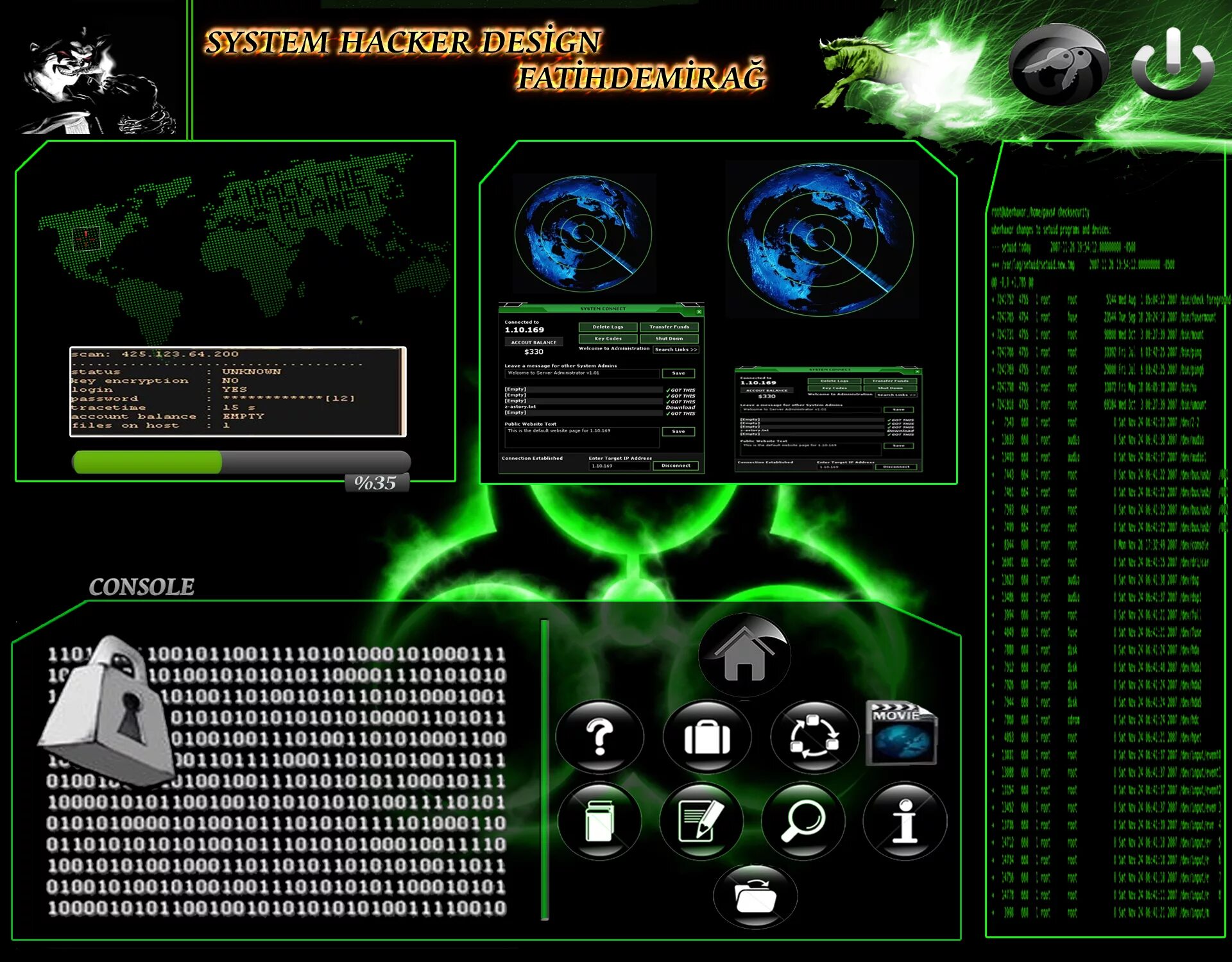Toggle the power button at top right
Viewport: 1232px width, 962px height.
click(1173, 63)
